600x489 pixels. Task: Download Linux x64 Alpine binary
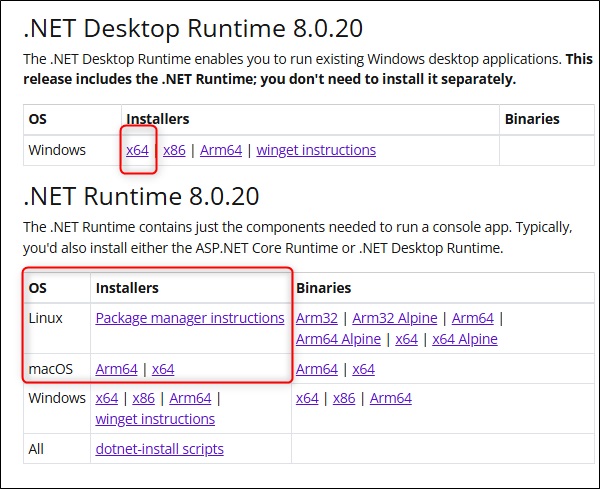pyautogui.click(x=465, y=339)
